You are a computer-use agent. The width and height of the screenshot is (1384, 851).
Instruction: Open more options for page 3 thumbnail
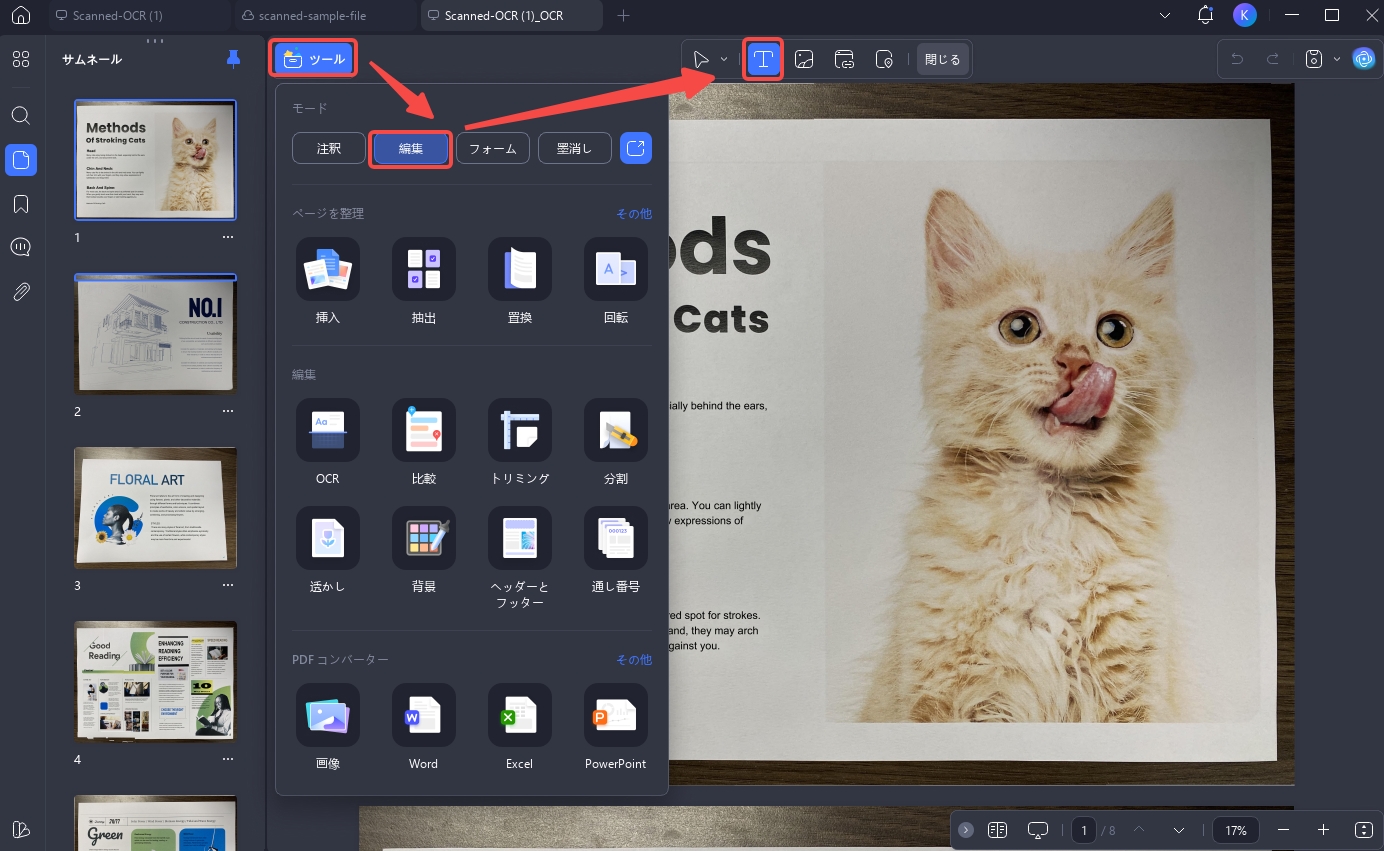pyautogui.click(x=228, y=585)
